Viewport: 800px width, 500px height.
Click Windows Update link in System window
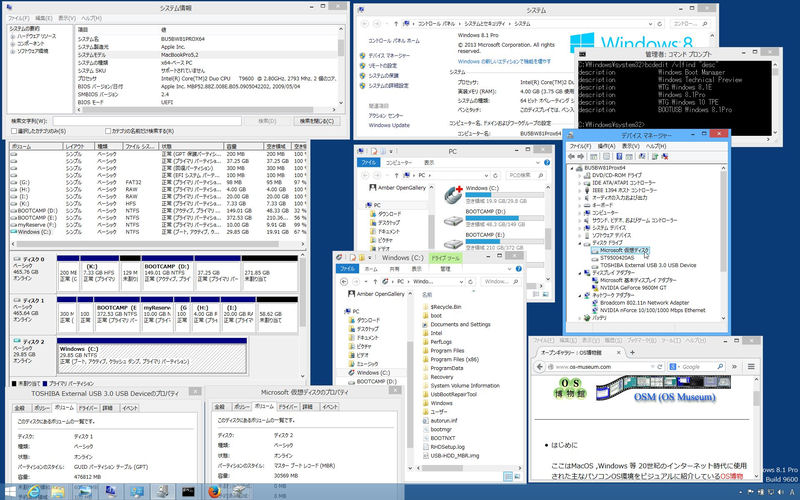click(389, 126)
